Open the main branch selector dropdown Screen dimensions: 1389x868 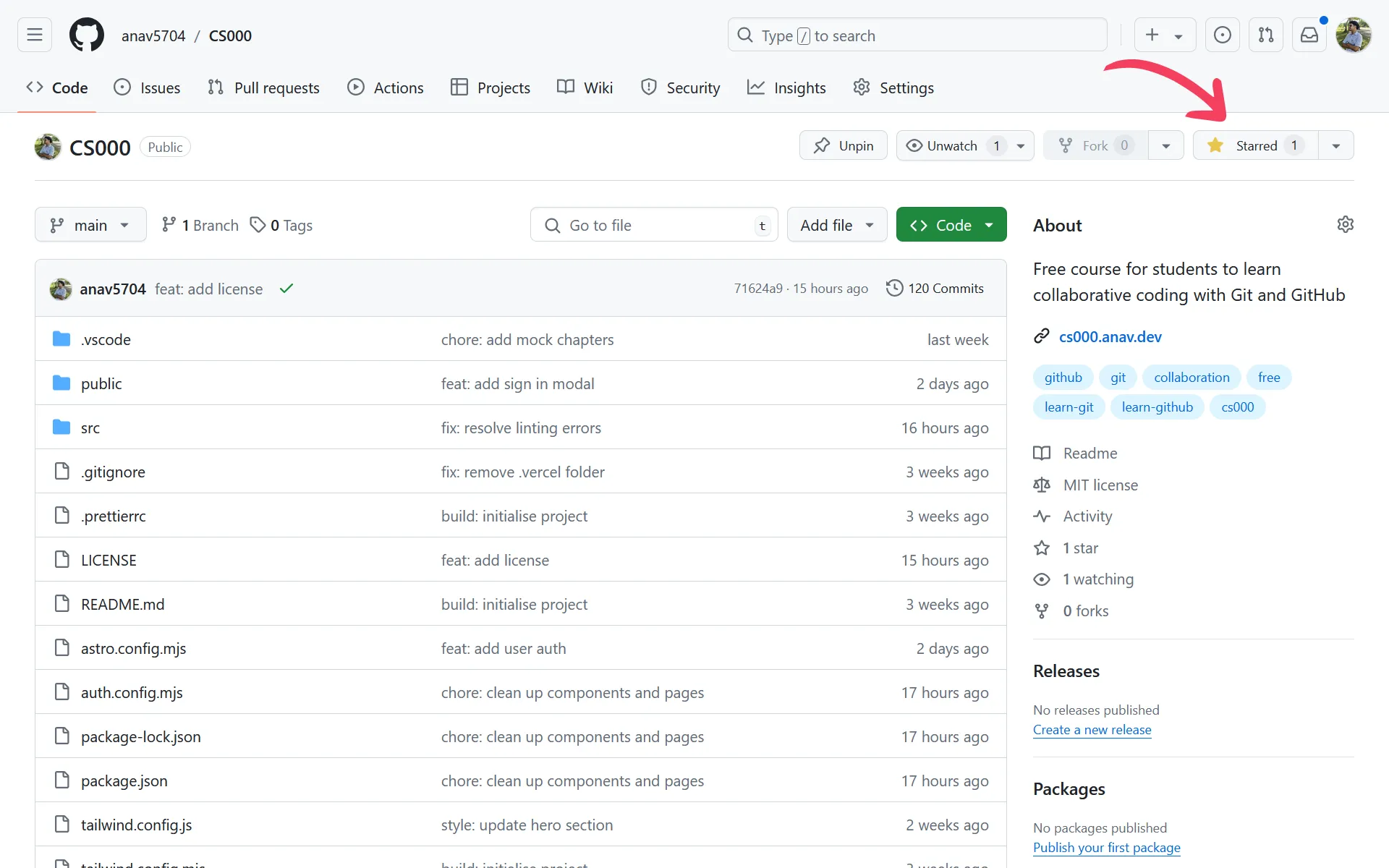point(90,225)
